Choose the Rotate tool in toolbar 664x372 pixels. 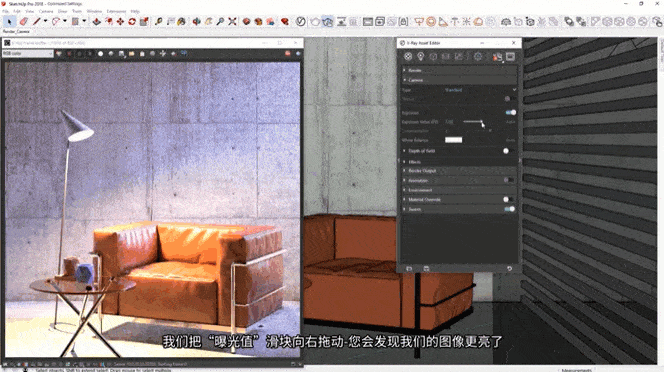click(132, 21)
